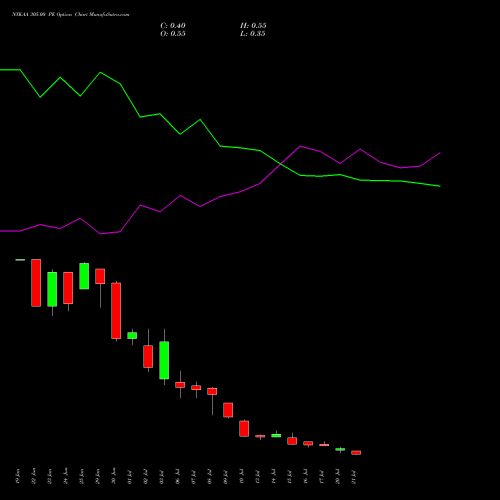Click the red candlestick for 22 Jun
This screenshot has height=500, width=500.
[36, 283]
